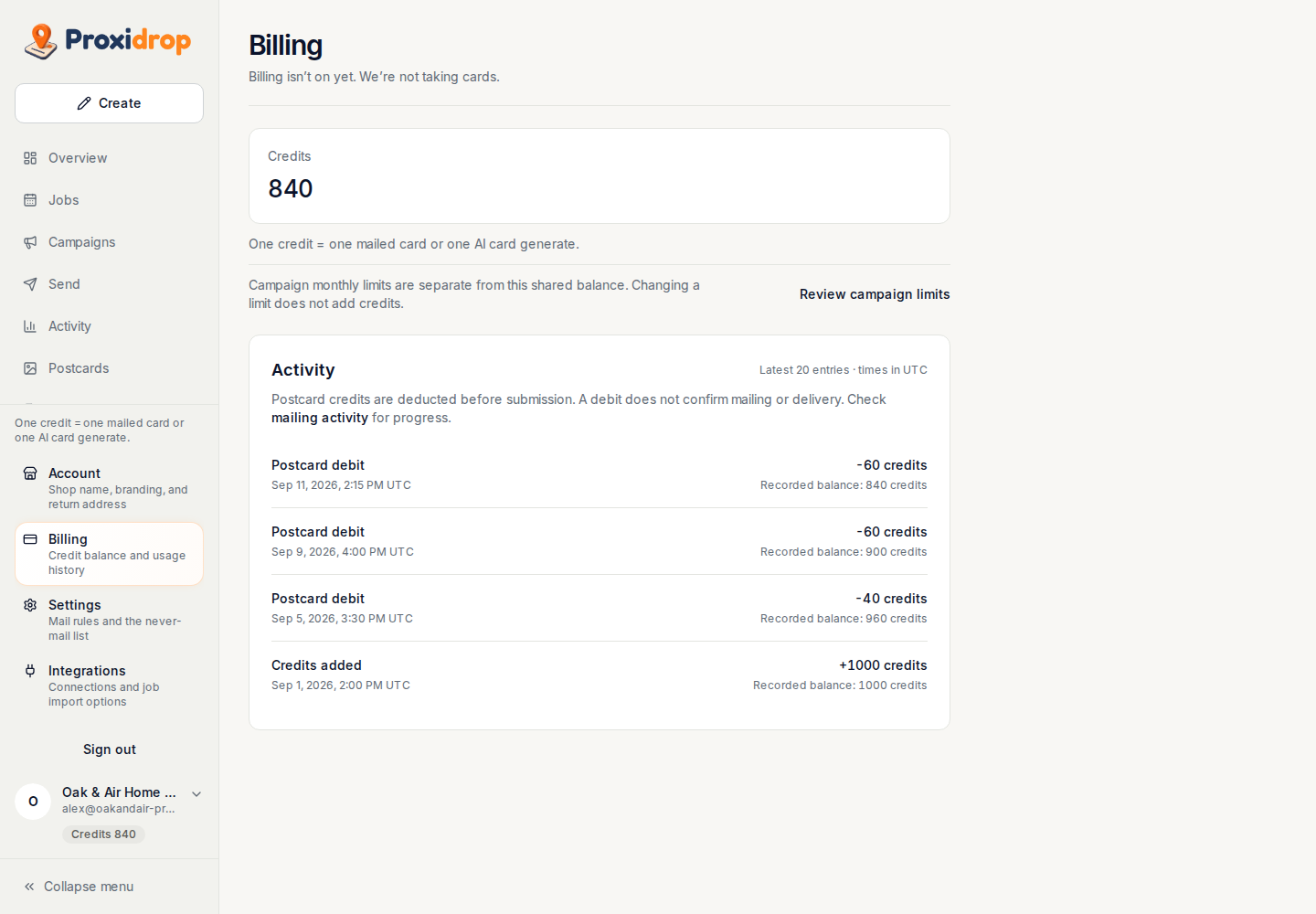This screenshot has height=914, width=1316.
Task: Click the Billing credit card icon
Action: tap(30, 539)
